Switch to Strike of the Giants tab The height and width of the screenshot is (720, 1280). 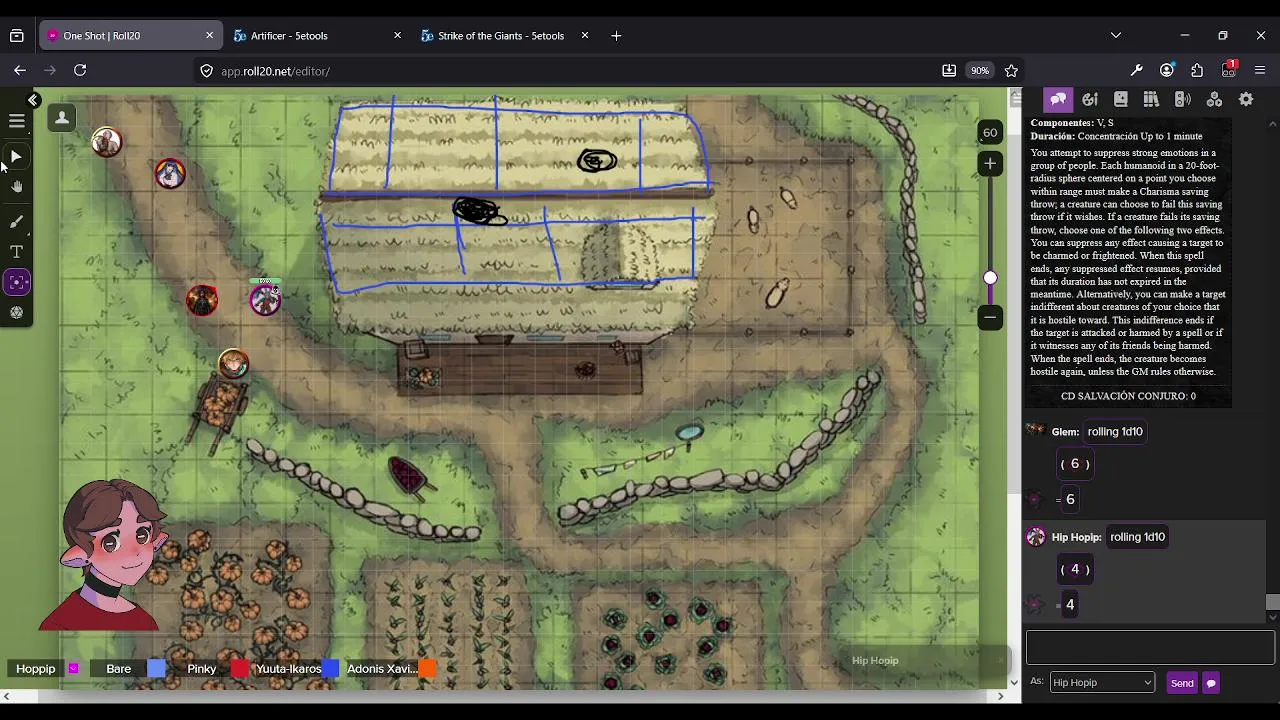pyautogui.click(x=501, y=35)
